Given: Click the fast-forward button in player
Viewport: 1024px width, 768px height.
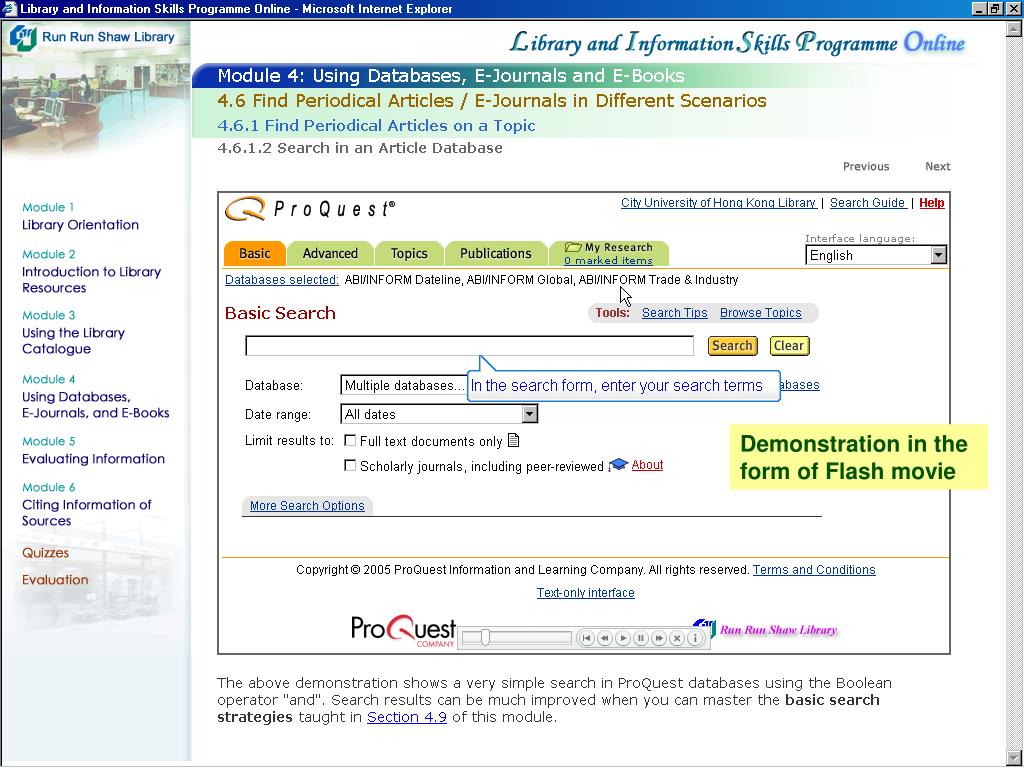Looking at the screenshot, I should (659, 638).
